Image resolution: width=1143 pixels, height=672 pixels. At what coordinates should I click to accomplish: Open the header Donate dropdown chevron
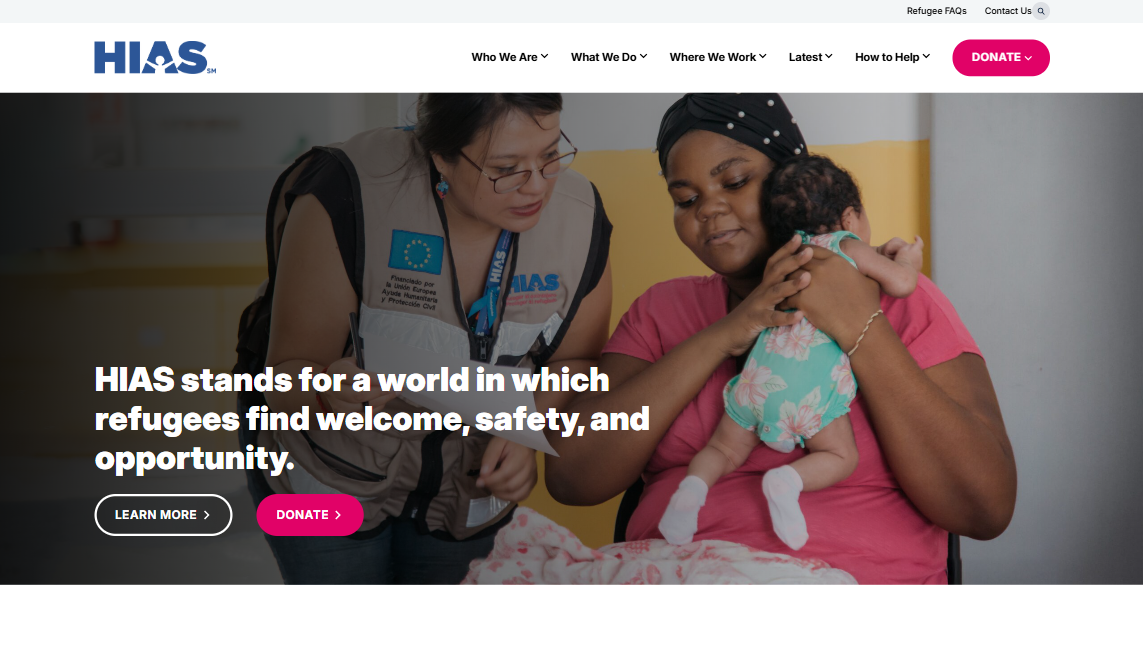(x=1029, y=58)
